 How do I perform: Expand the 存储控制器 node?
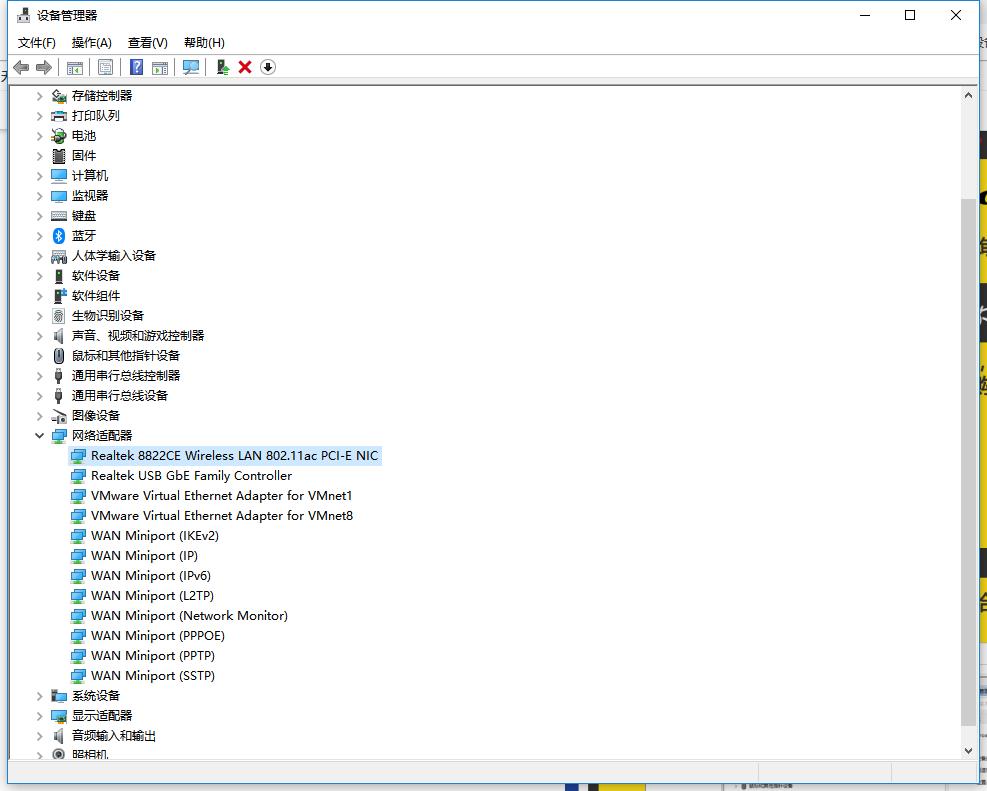[x=40, y=96]
